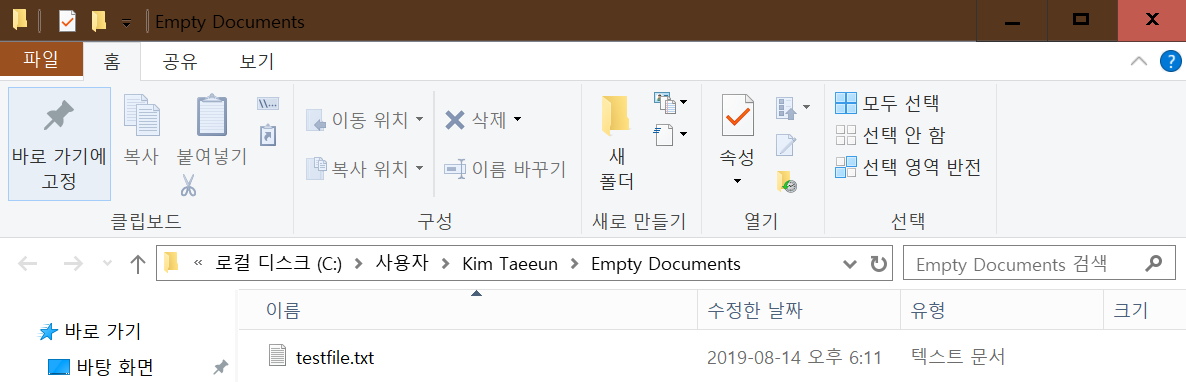
Task: Sort by Size (크기) column header
Action: coord(1145,309)
